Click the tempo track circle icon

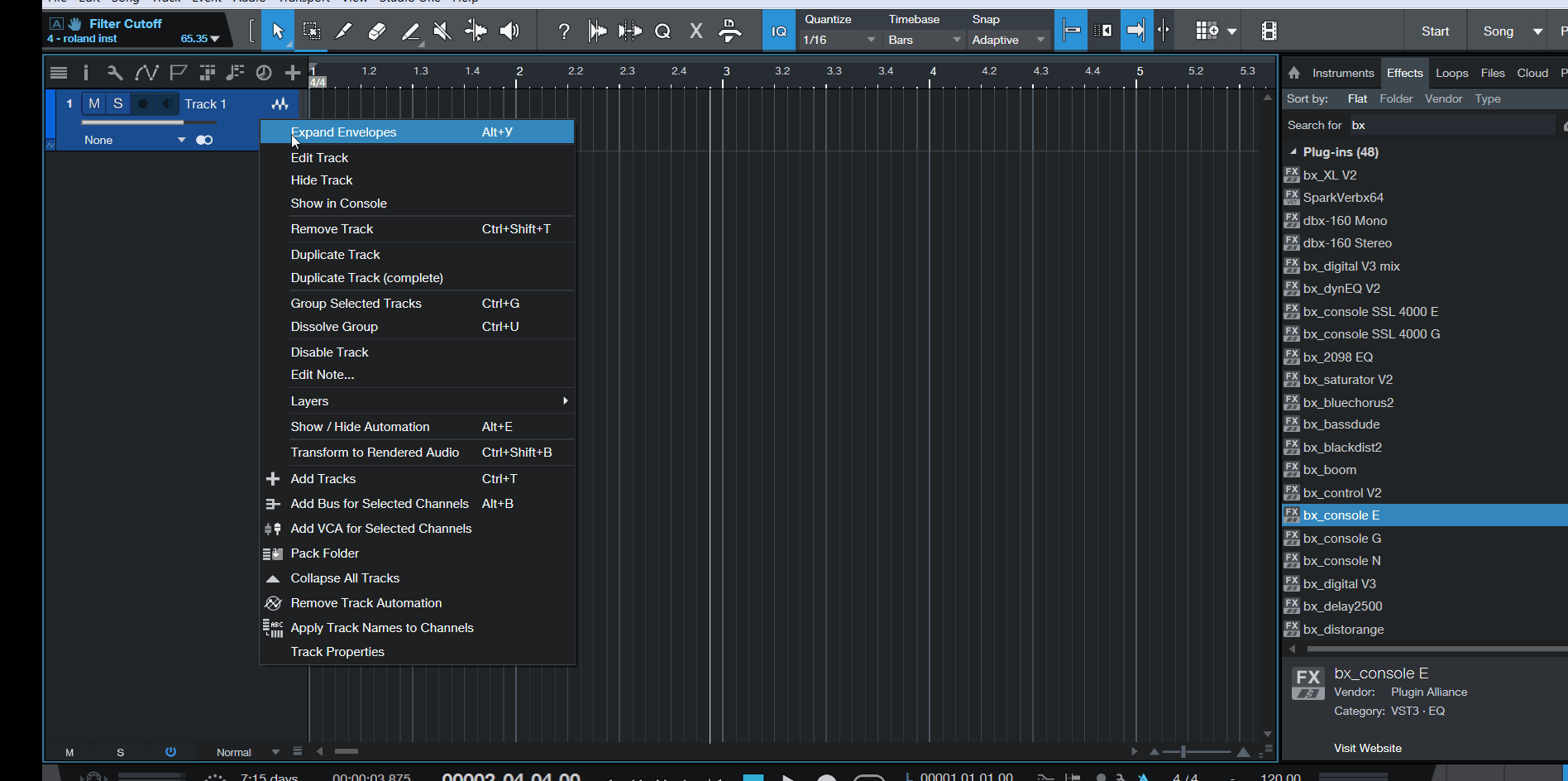point(264,73)
